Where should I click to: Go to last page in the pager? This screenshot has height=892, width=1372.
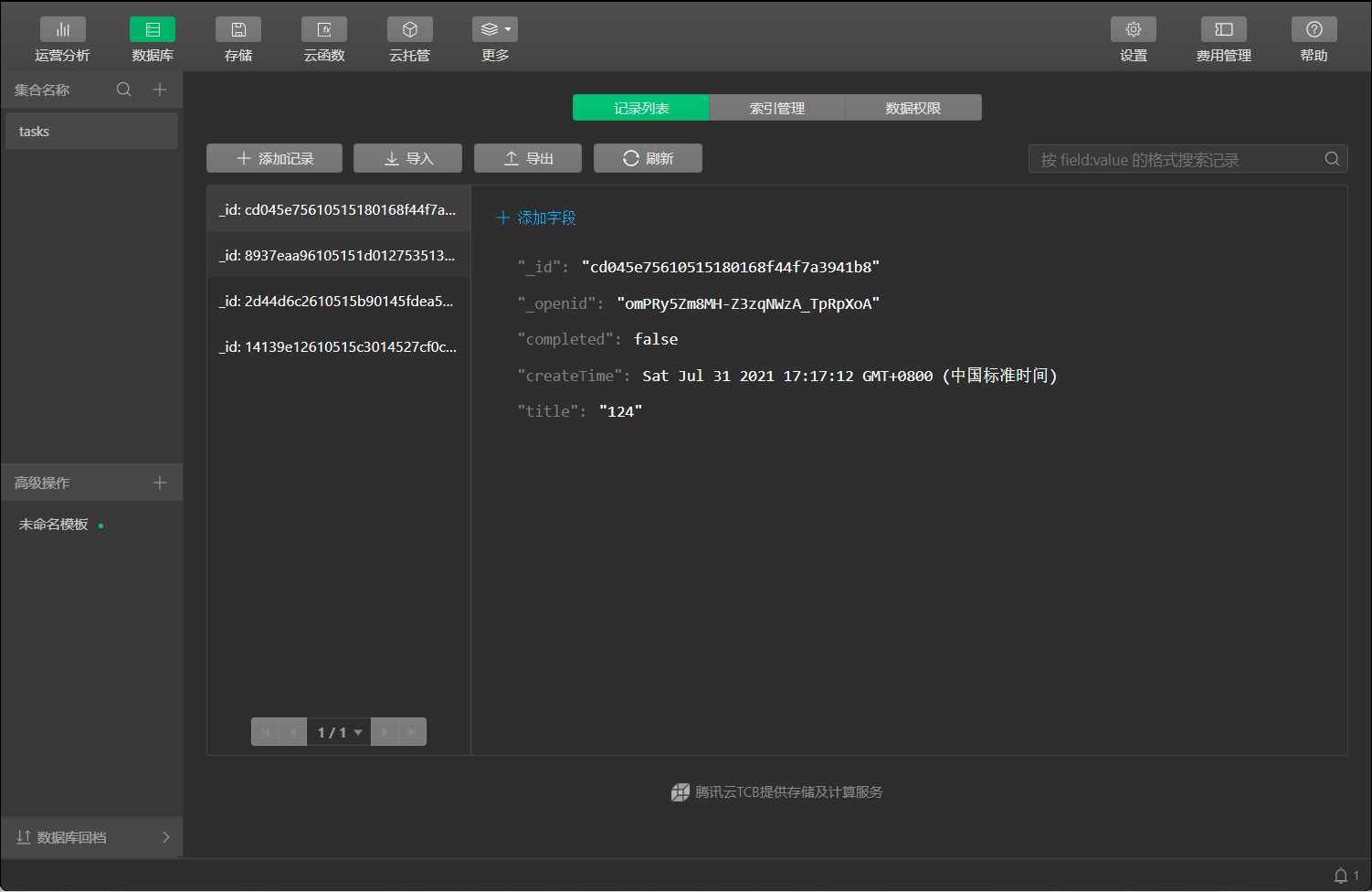412,732
